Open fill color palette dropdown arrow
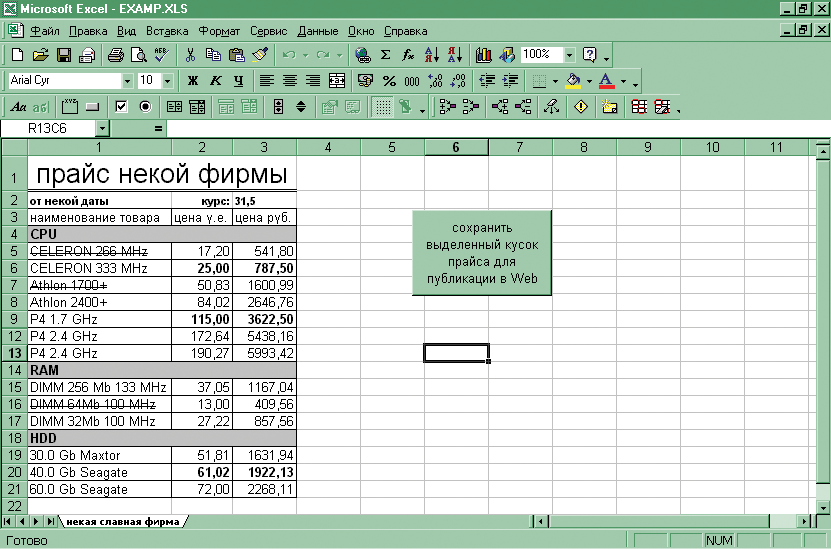This screenshot has height=549, width=831. 589,81
